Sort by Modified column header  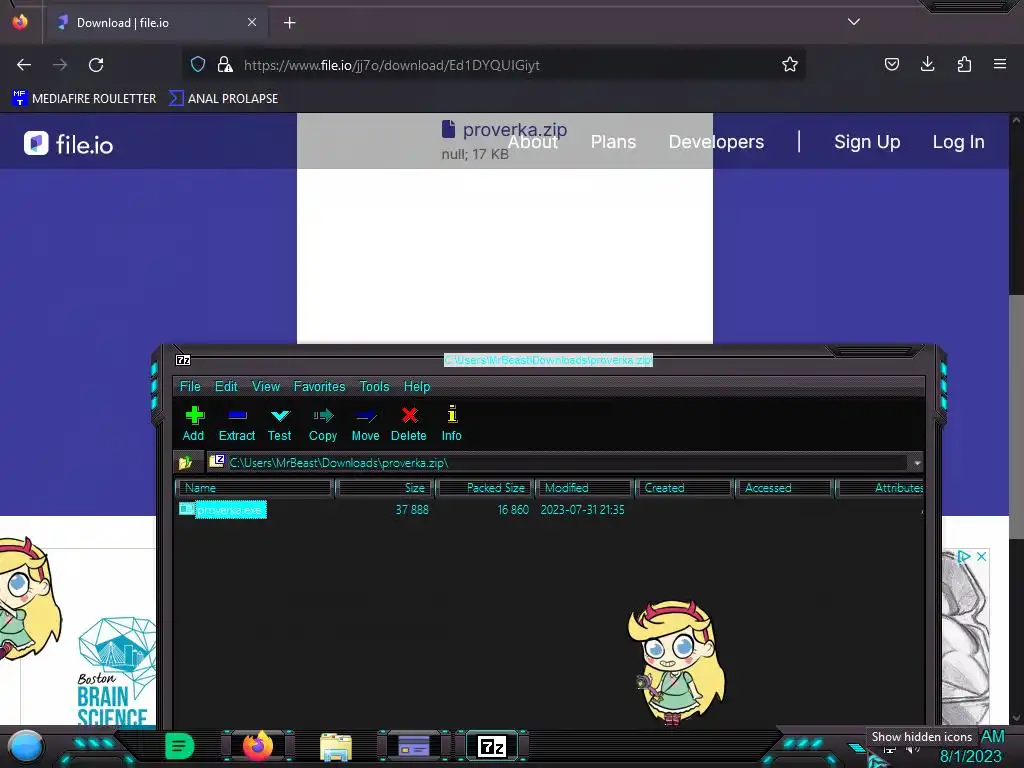[x=585, y=488]
